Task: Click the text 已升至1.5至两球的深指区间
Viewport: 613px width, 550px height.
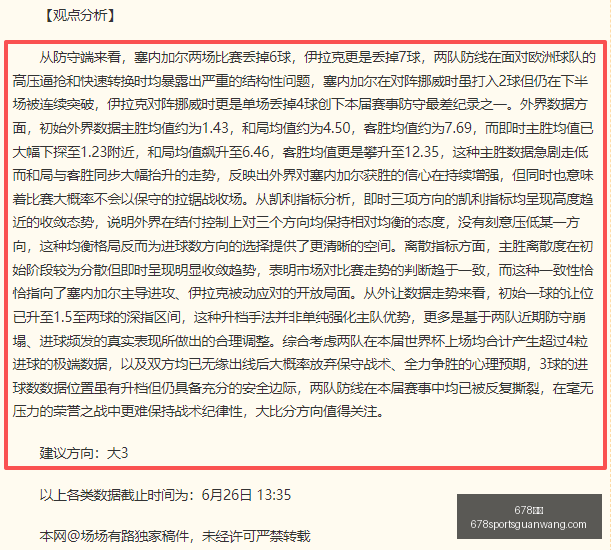Action: coord(97,317)
